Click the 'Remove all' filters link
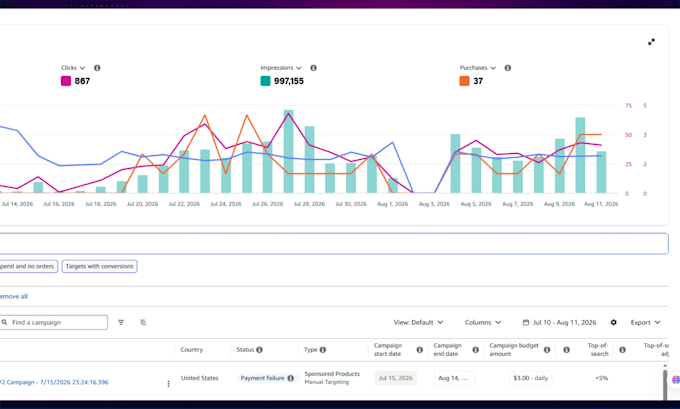 [13, 297]
